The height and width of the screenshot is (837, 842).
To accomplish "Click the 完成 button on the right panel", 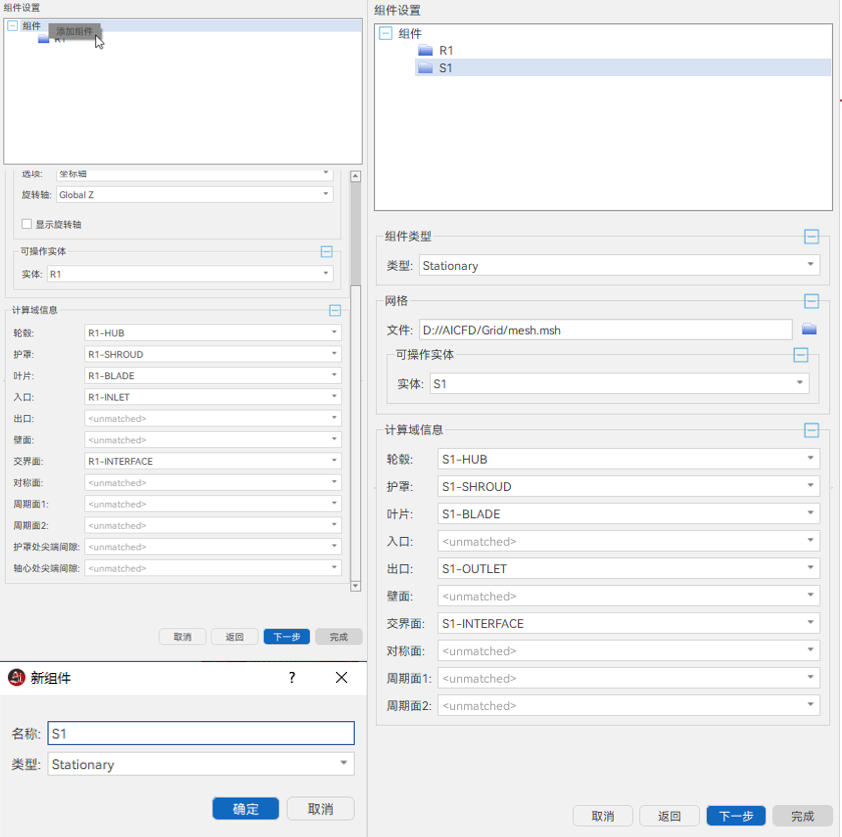I will [x=801, y=815].
